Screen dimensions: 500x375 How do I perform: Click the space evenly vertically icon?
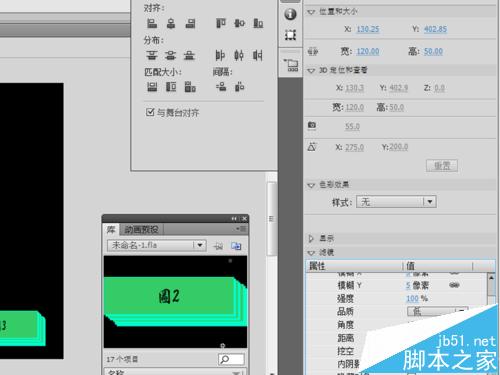tap(221, 87)
